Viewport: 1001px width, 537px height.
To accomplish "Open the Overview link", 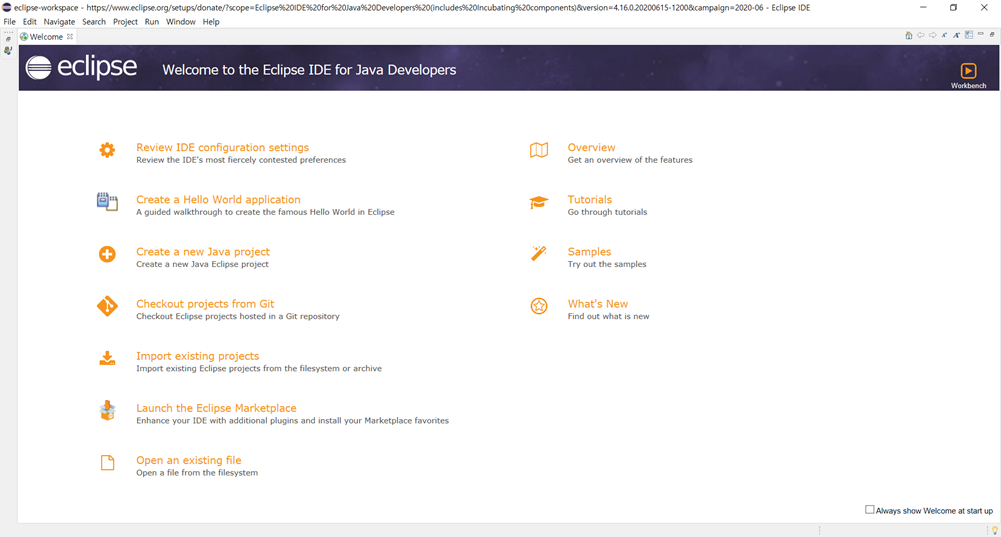I will pos(591,147).
